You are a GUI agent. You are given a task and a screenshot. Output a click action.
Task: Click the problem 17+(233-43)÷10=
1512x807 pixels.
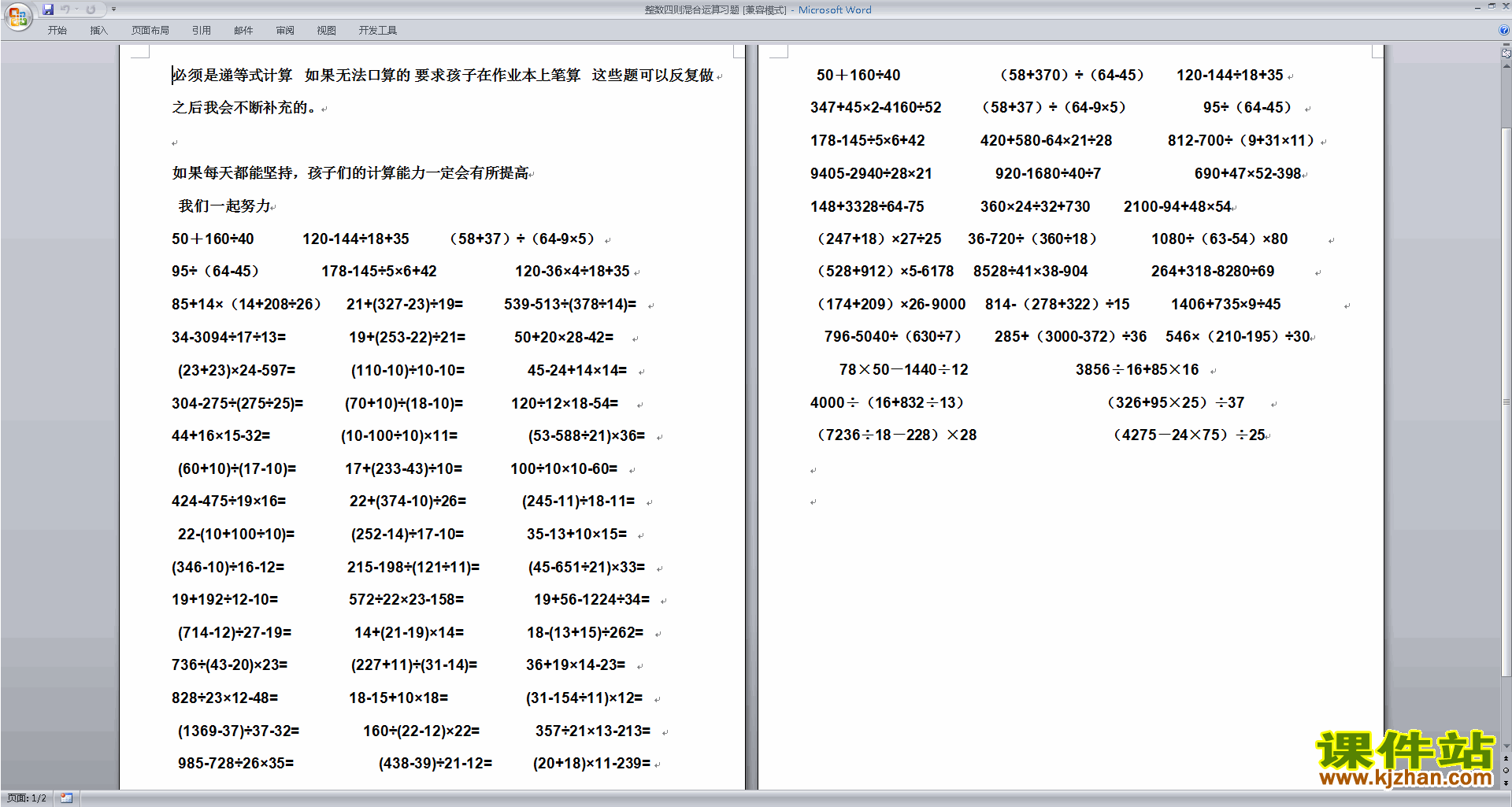tap(404, 468)
